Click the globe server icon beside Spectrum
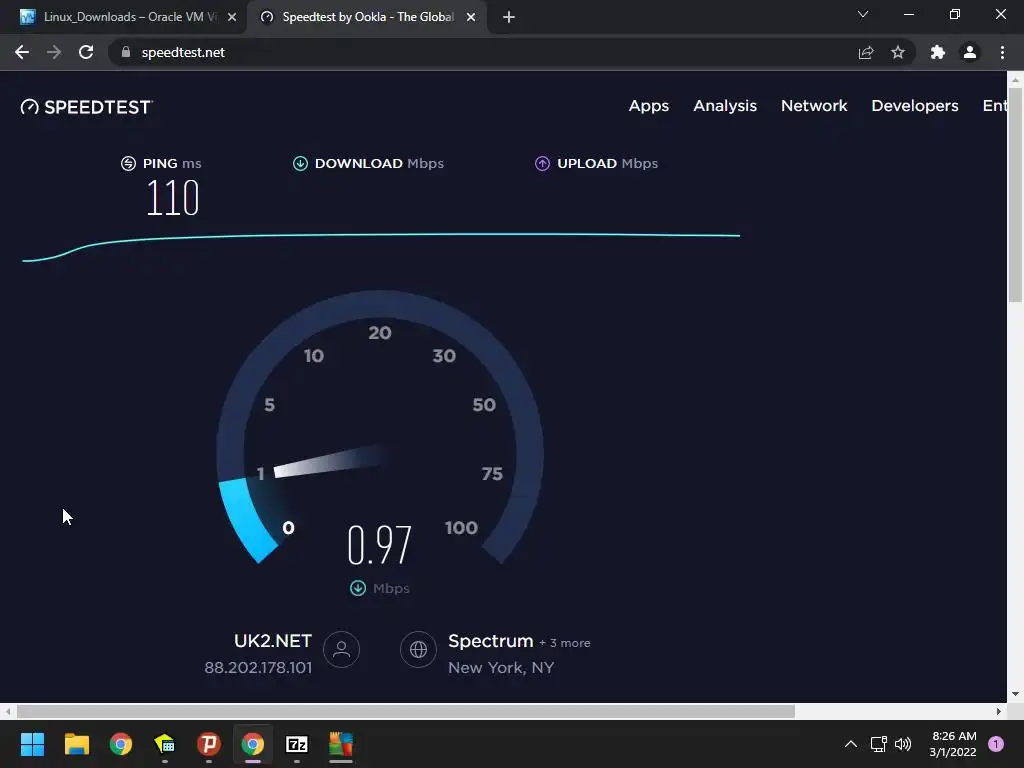Screen dimensions: 1024x768 coord(419,649)
